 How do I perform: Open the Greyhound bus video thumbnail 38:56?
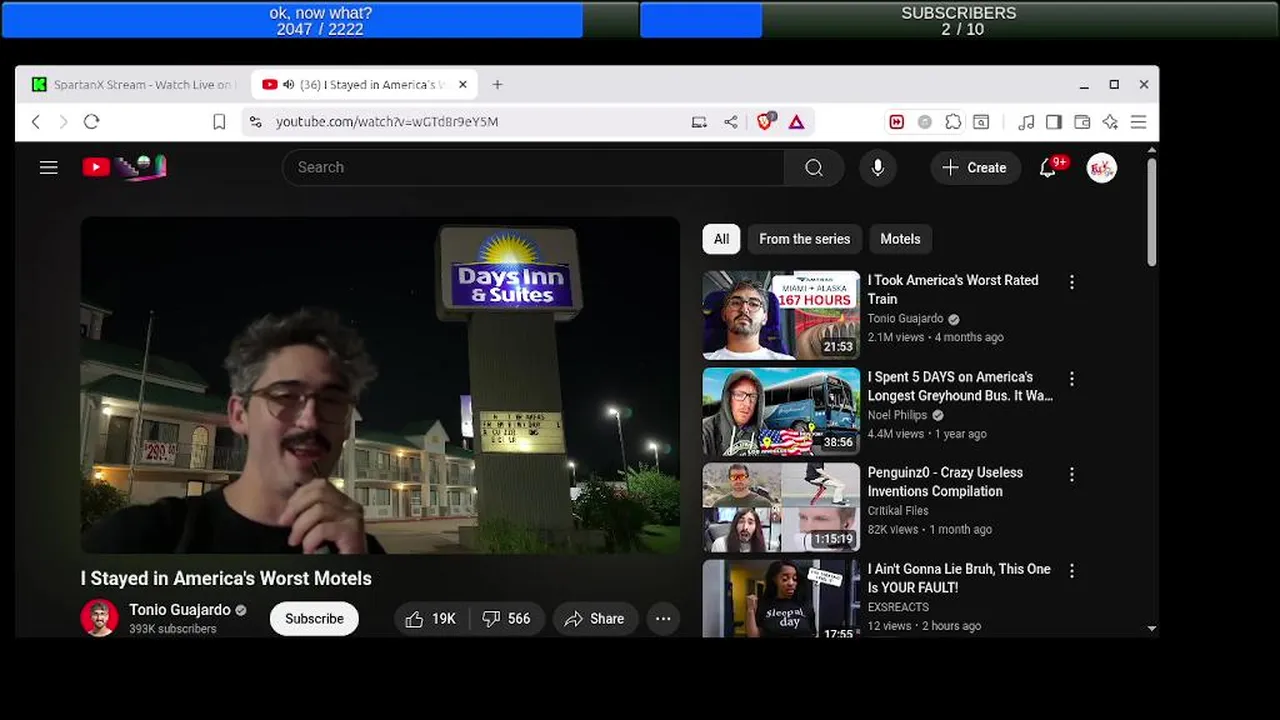pyautogui.click(x=781, y=412)
